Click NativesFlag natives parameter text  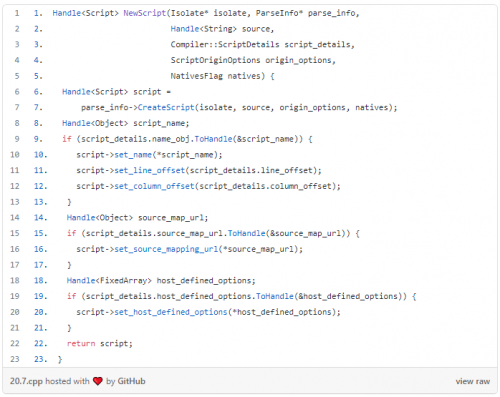(x=215, y=76)
